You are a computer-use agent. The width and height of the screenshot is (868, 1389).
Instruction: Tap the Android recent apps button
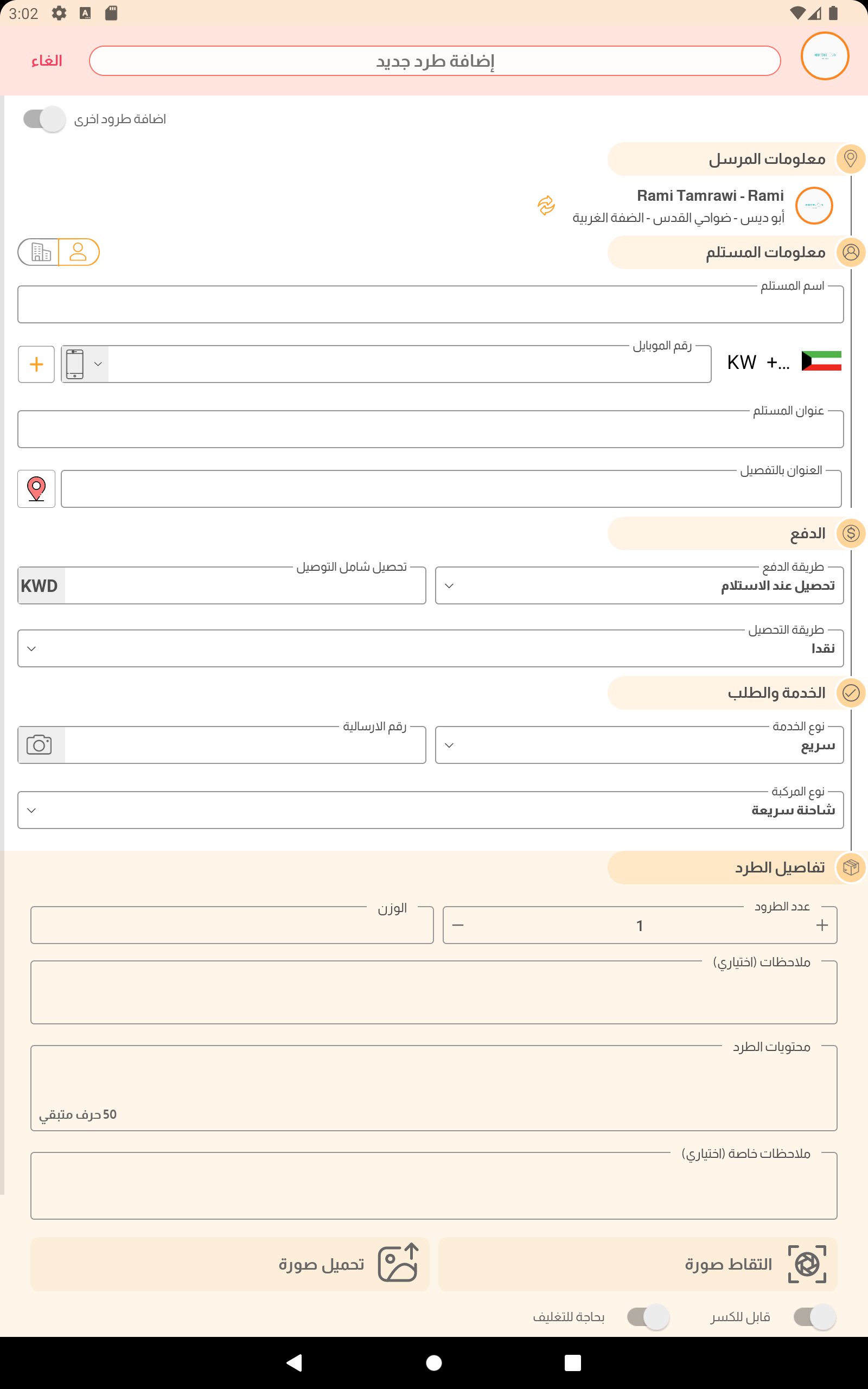pyautogui.click(x=573, y=1362)
